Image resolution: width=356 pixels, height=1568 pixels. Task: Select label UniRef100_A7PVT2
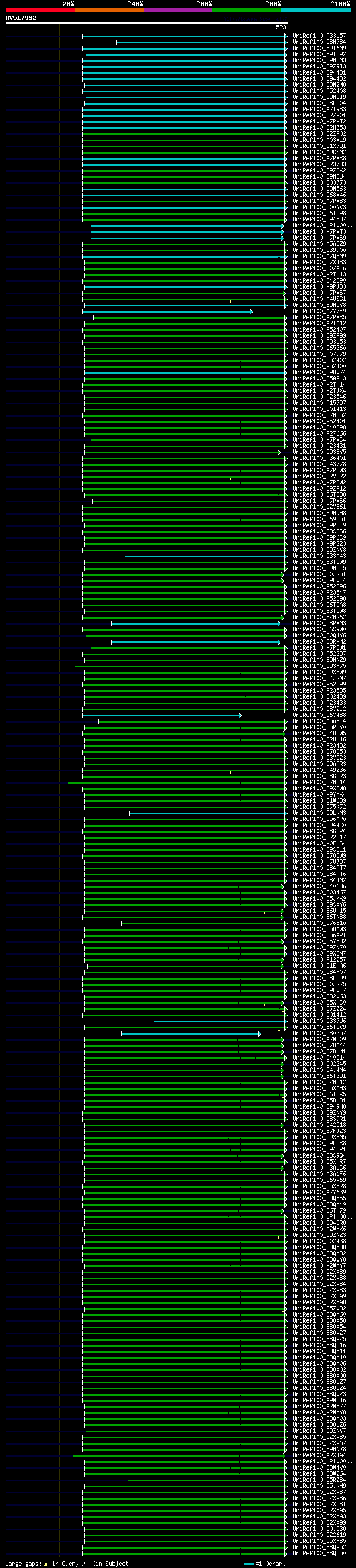319,121
